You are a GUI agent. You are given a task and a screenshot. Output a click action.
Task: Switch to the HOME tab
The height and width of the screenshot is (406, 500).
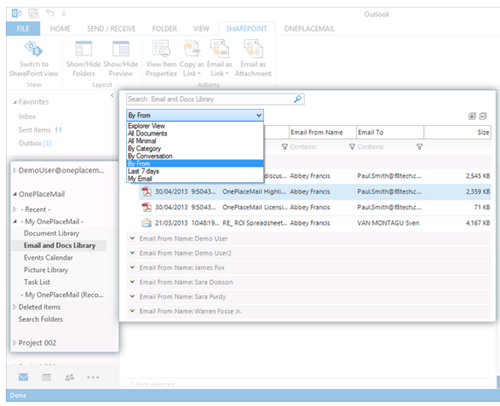(x=60, y=29)
